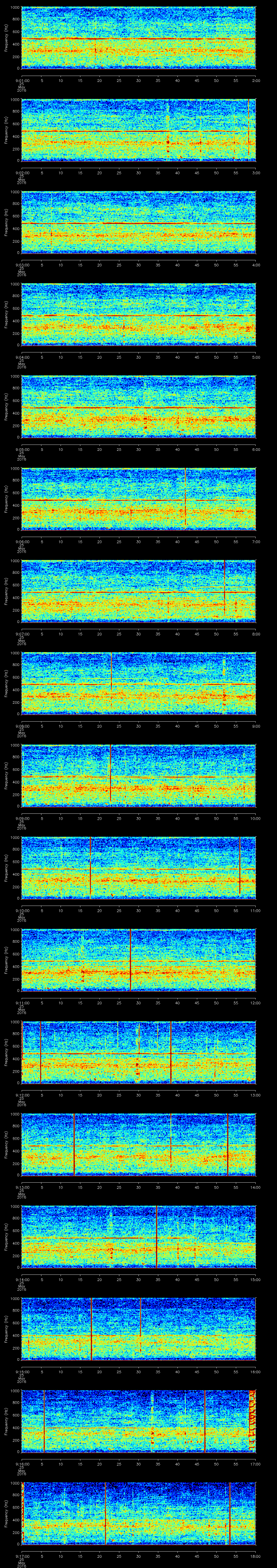Image resolution: width=277 pixels, height=1568 pixels.
Task: Click the '9:10:00' time axis label
Action: [x=22, y=910]
